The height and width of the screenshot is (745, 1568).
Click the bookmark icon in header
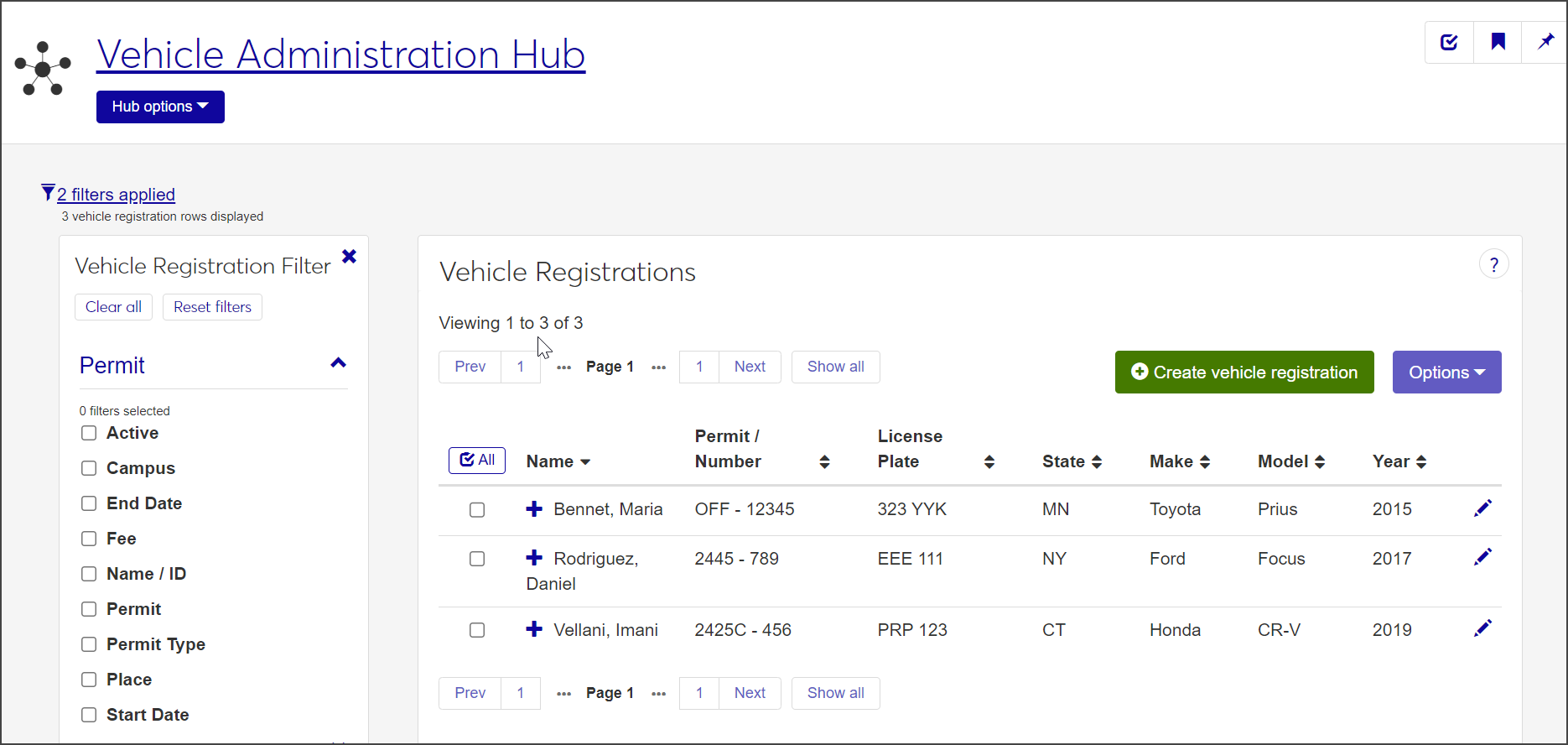tap(1498, 42)
